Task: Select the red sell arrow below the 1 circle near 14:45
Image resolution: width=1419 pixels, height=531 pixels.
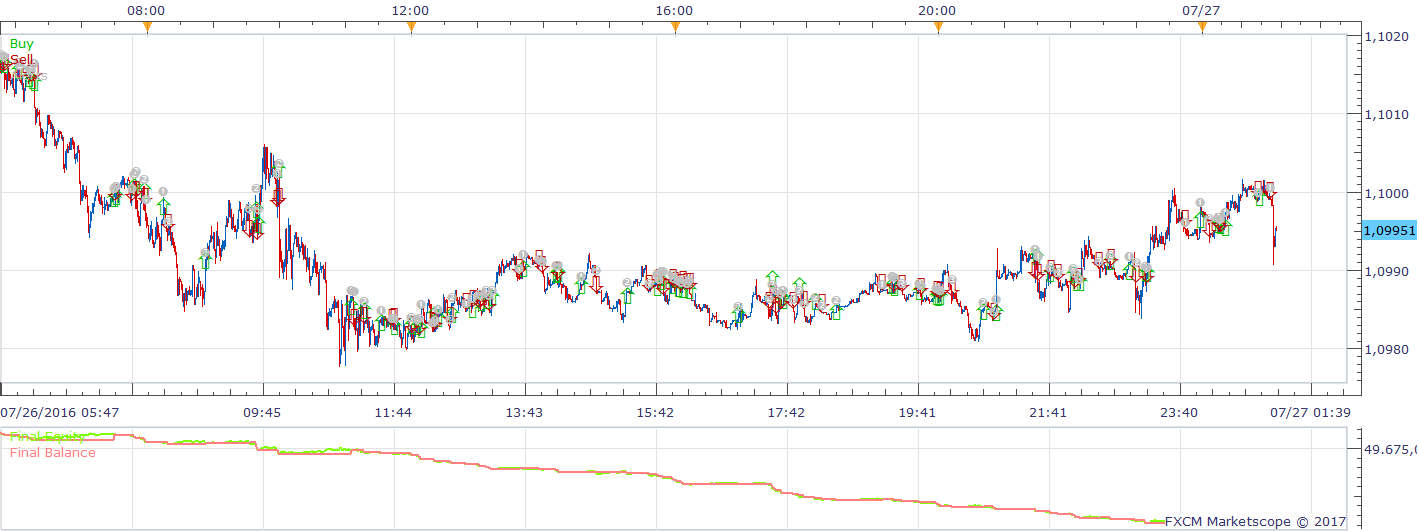Action: (x=595, y=283)
